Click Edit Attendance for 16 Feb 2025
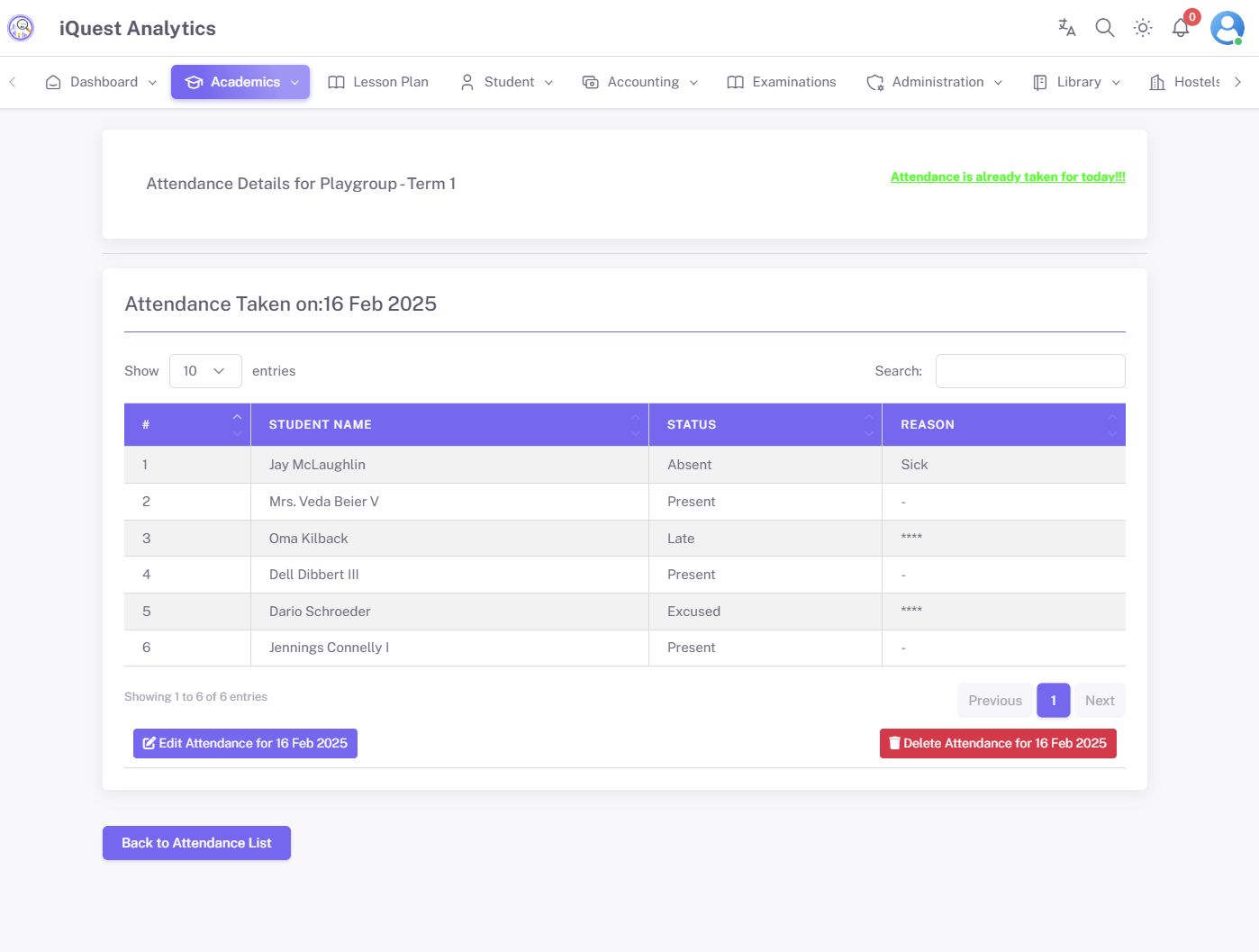 click(x=244, y=743)
